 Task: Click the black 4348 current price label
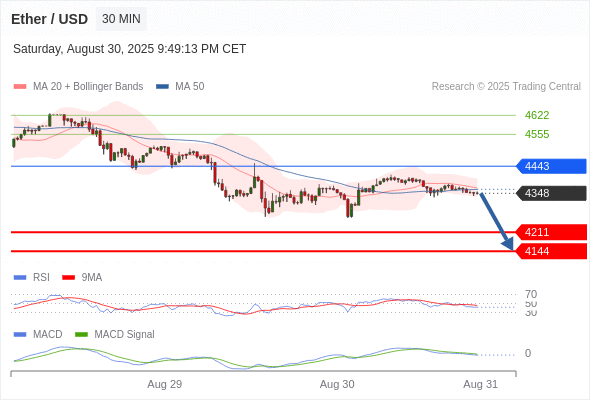551,193
